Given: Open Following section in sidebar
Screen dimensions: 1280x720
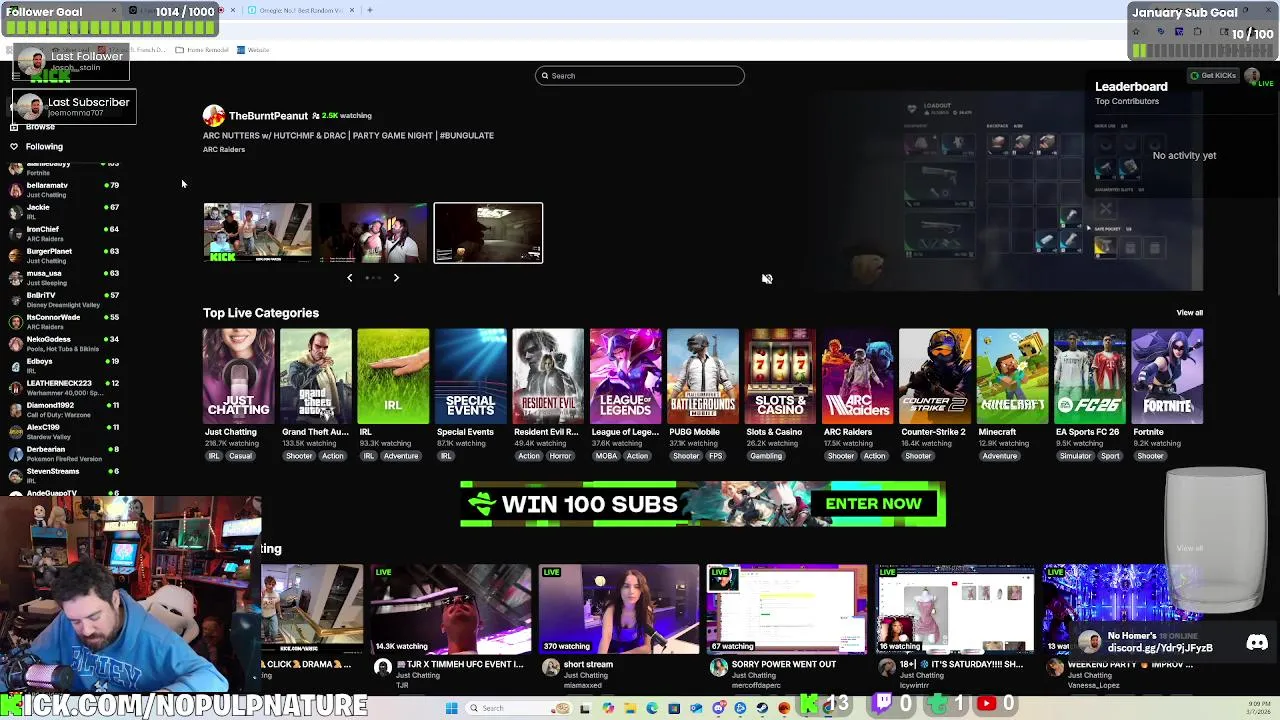Looking at the screenshot, I should (44, 147).
